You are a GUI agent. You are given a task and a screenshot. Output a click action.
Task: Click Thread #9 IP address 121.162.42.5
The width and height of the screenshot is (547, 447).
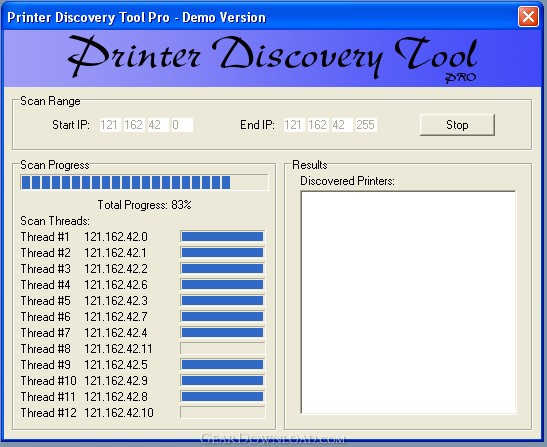coord(116,365)
